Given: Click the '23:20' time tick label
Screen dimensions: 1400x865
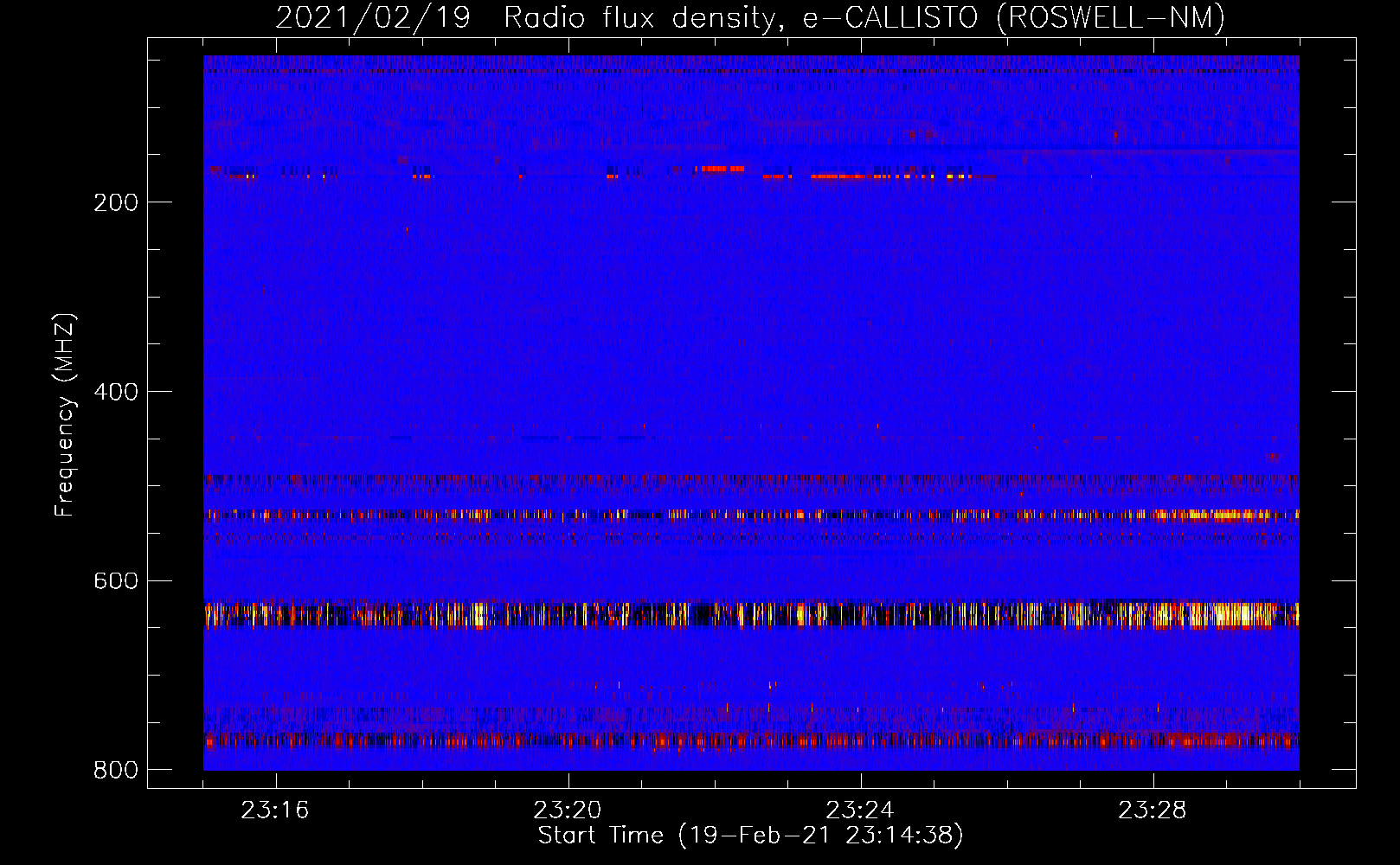Looking at the screenshot, I should click(x=568, y=811).
